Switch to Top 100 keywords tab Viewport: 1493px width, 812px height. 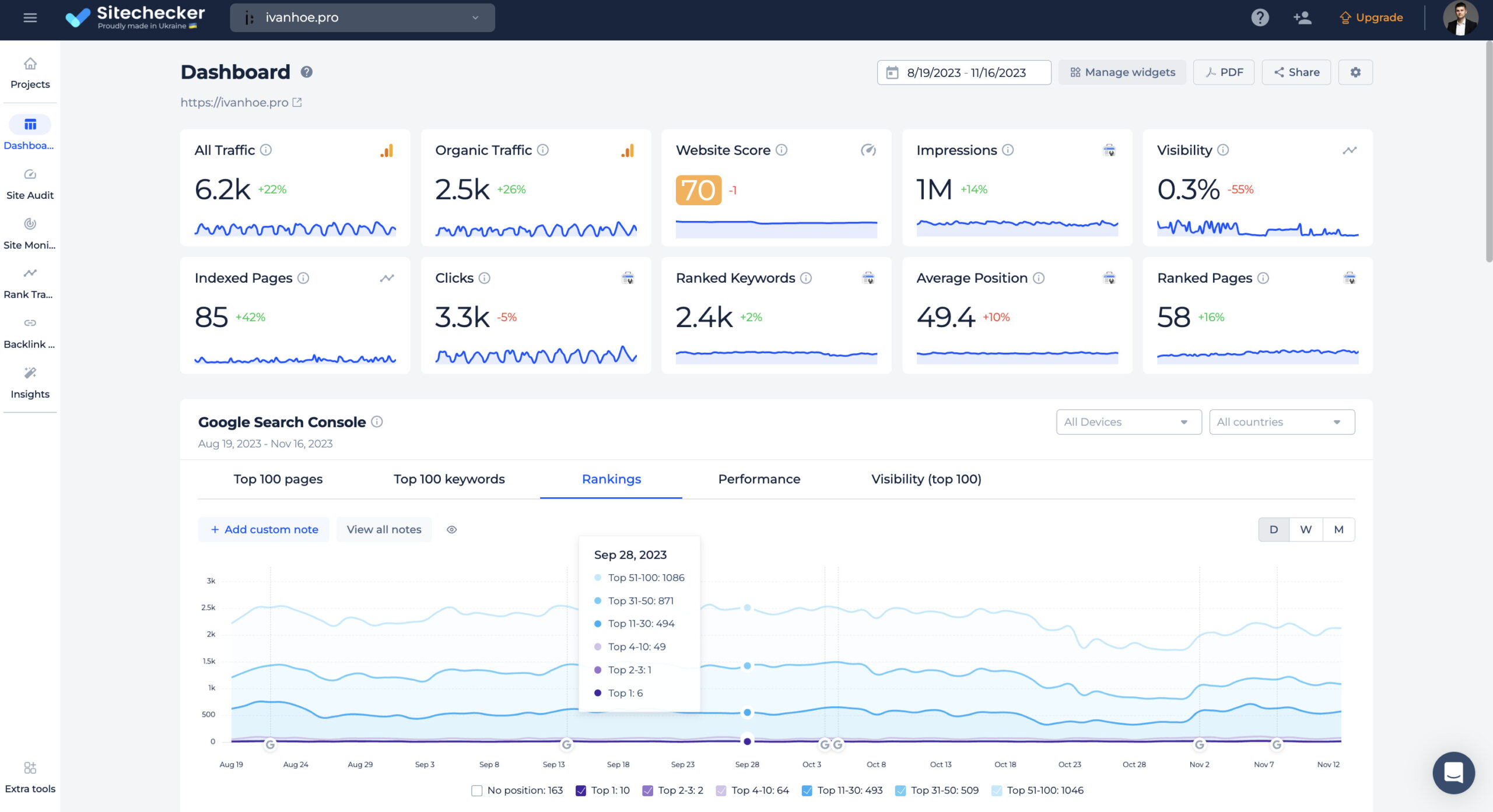tap(449, 479)
